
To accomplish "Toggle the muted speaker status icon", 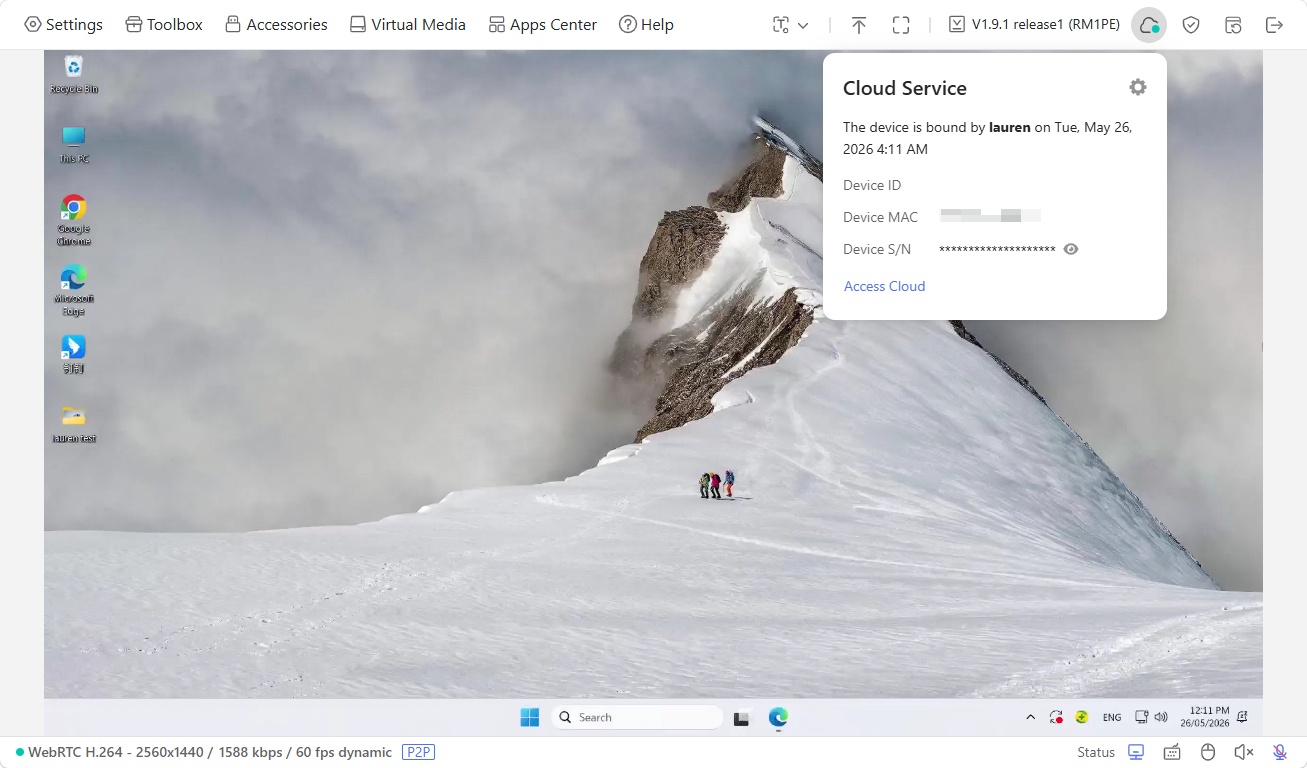I will tap(1244, 752).
